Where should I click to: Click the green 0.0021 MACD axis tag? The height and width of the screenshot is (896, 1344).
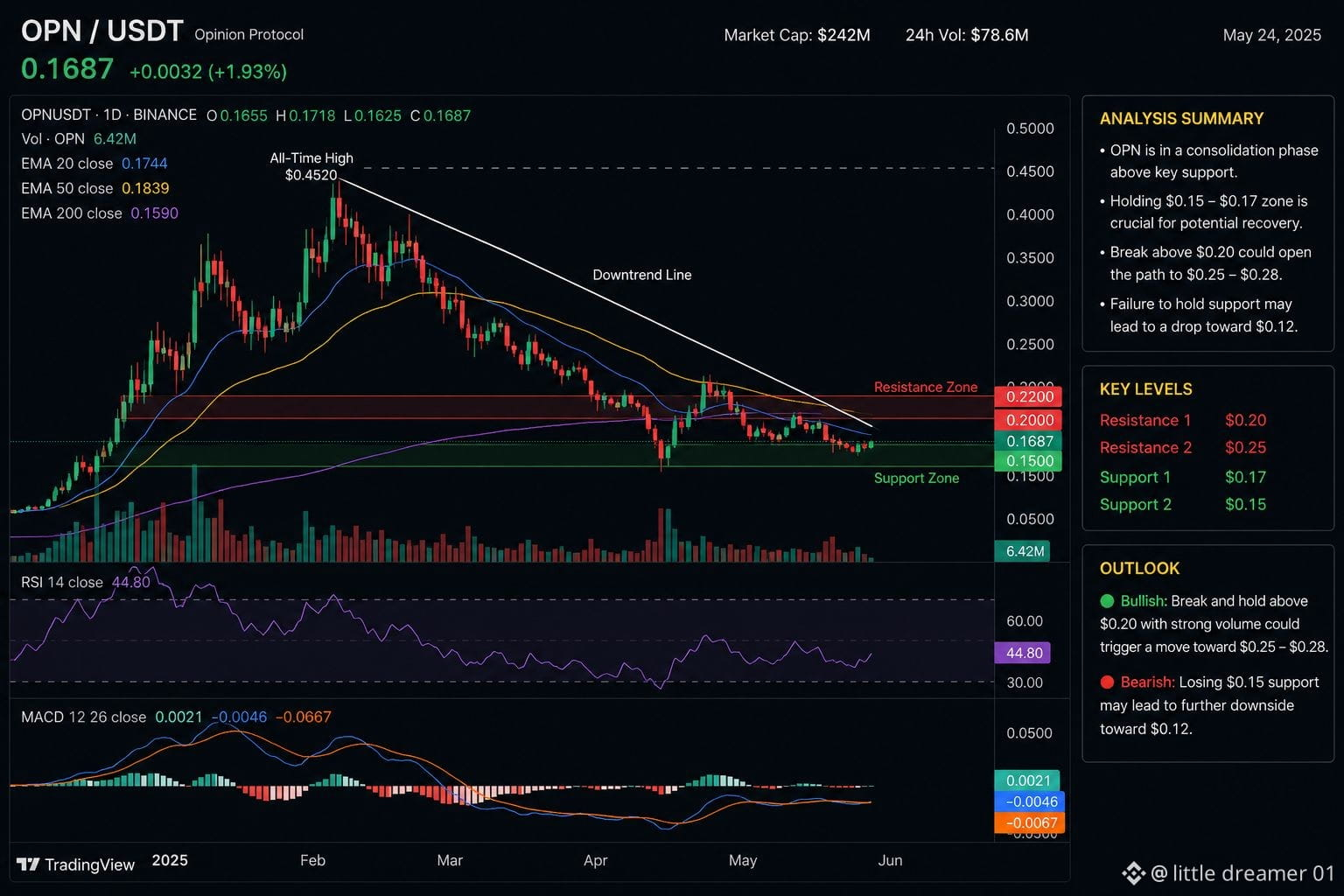tap(1027, 780)
